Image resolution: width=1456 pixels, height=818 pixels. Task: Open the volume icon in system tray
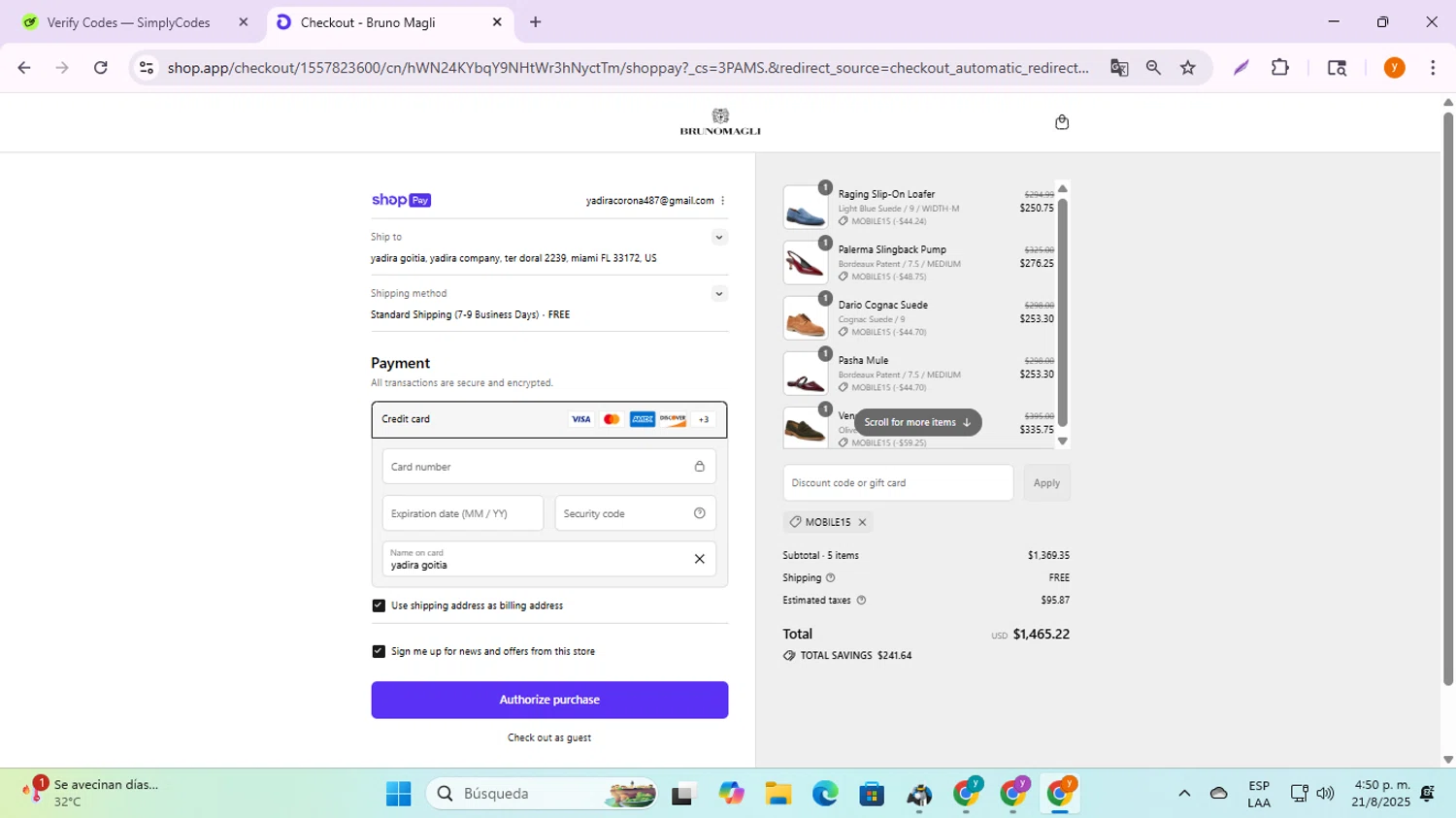point(1326,794)
